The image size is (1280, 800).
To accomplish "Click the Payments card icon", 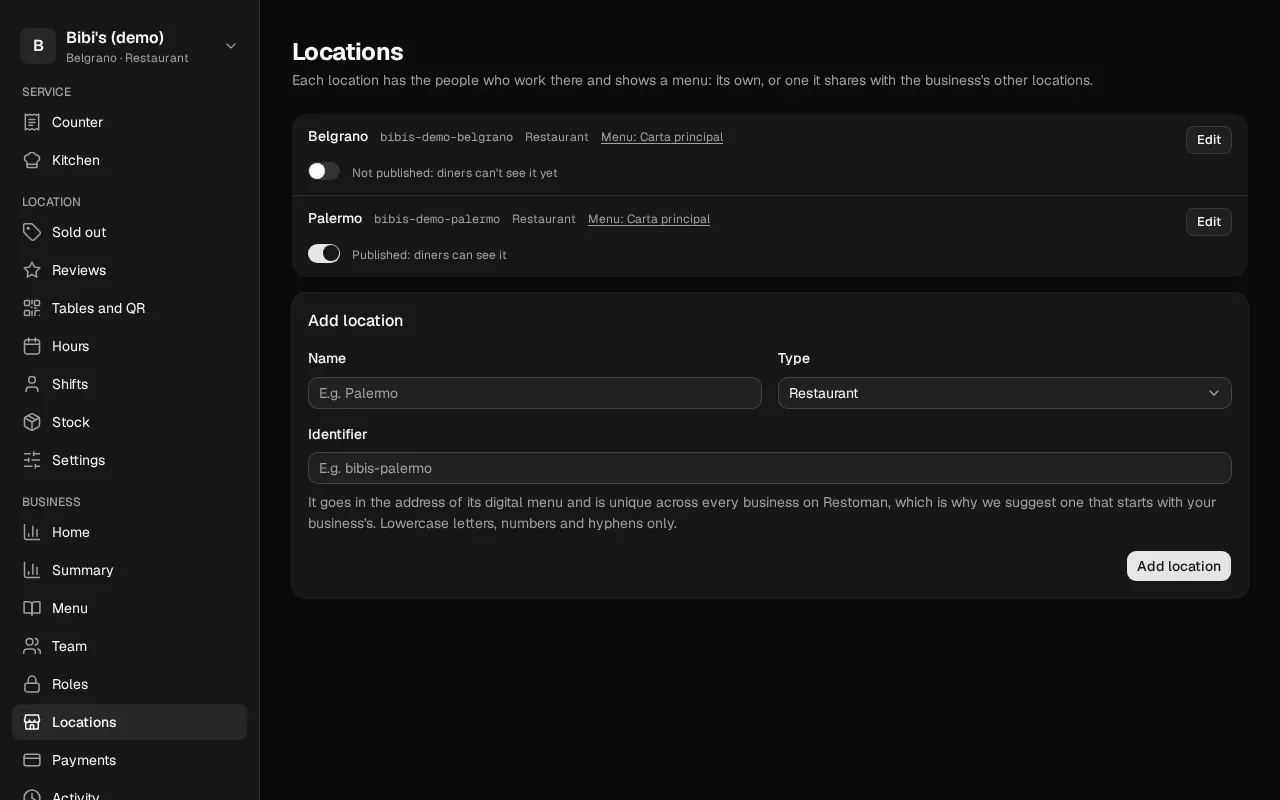I will click(x=32, y=760).
